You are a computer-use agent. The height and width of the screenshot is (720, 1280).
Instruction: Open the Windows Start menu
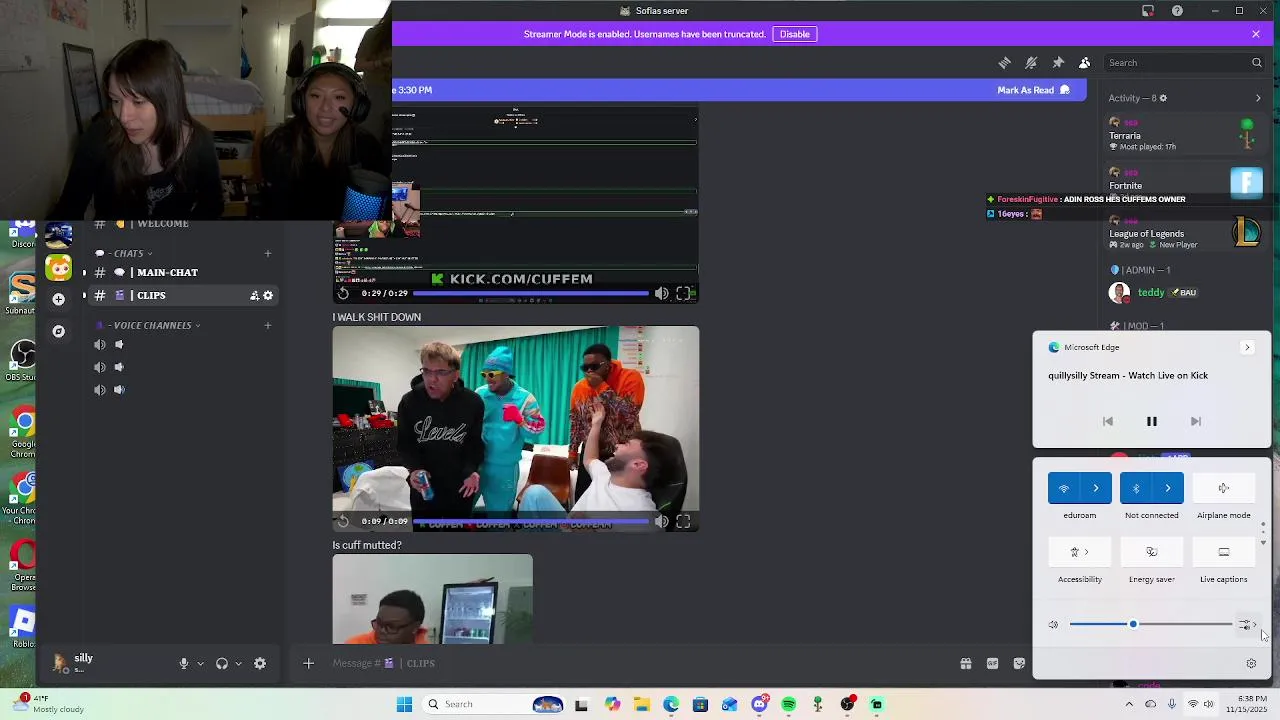coord(404,705)
